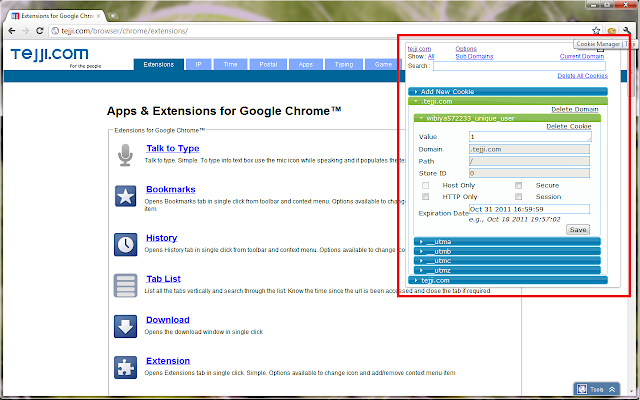Viewport: 640px width, 400px height.
Task: Expand the __utma cookie
Action: [507, 242]
